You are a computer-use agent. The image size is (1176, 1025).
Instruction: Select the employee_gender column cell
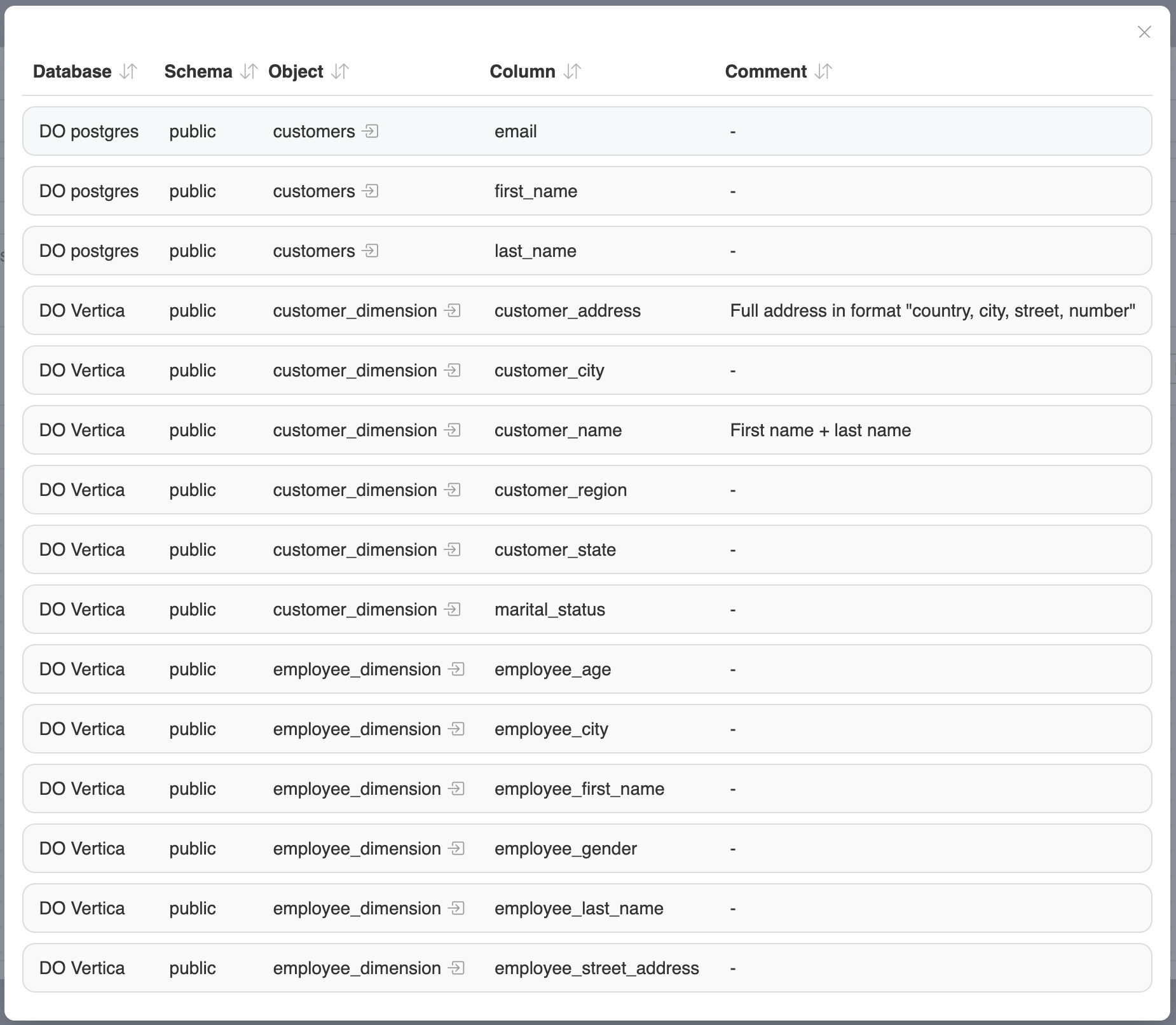[566, 848]
